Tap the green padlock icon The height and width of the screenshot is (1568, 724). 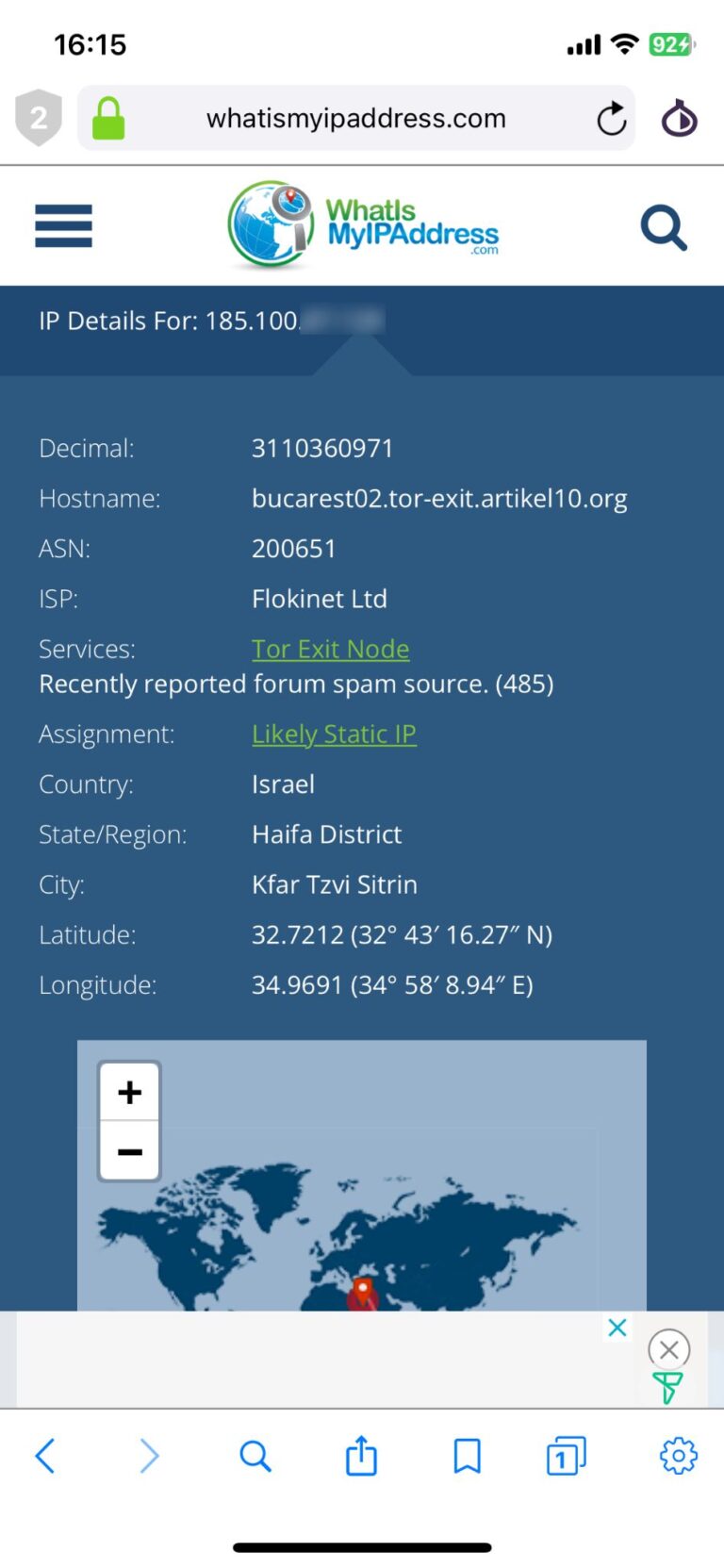[108, 119]
